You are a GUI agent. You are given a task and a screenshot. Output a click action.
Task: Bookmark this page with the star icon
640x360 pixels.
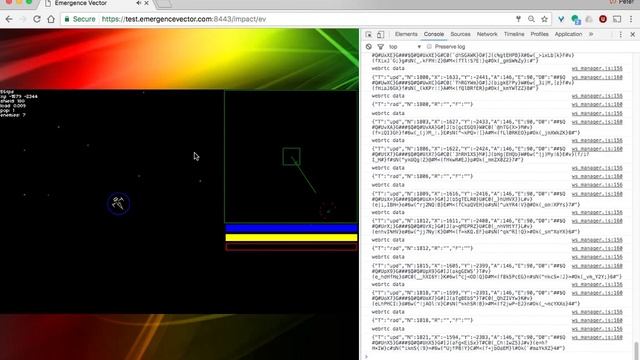[544, 19]
